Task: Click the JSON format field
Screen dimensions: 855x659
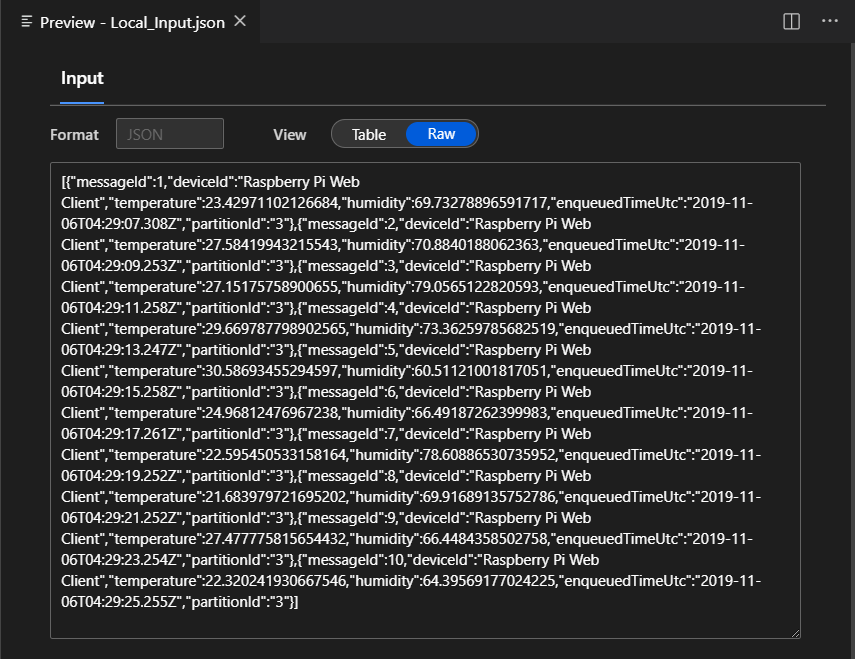Action: pyautogui.click(x=170, y=134)
